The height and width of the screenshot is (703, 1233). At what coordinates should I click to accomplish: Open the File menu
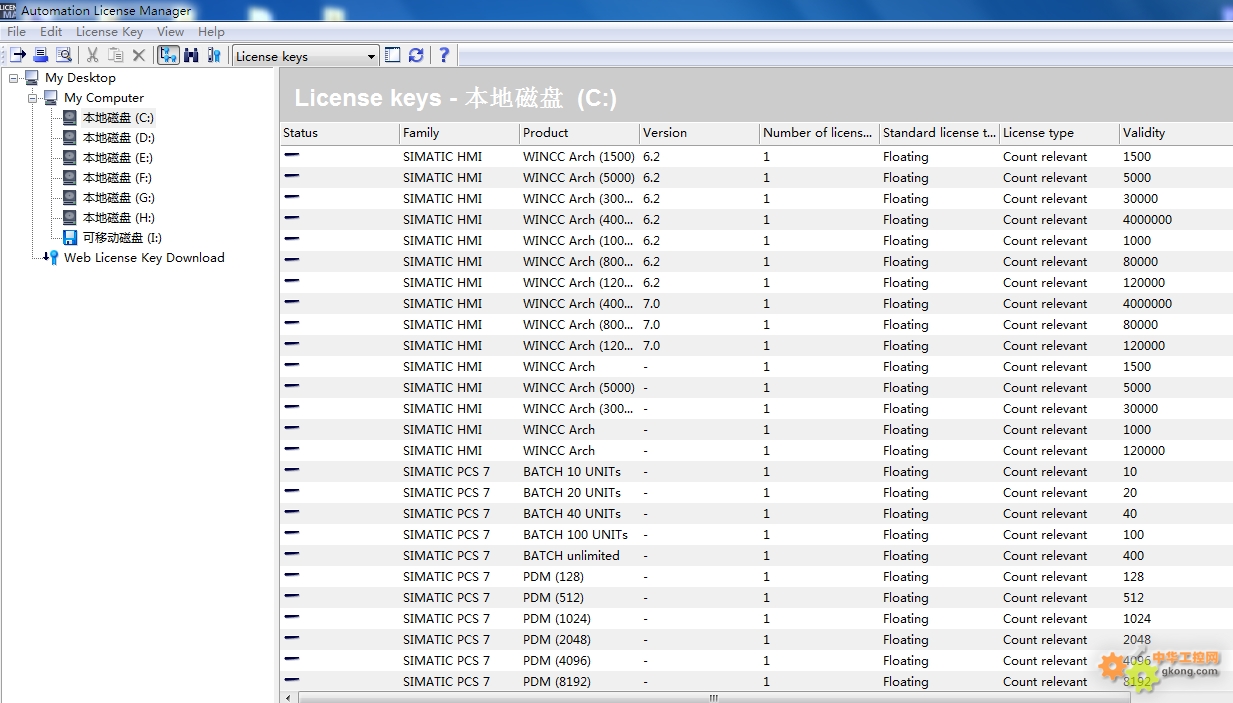click(16, 32)
